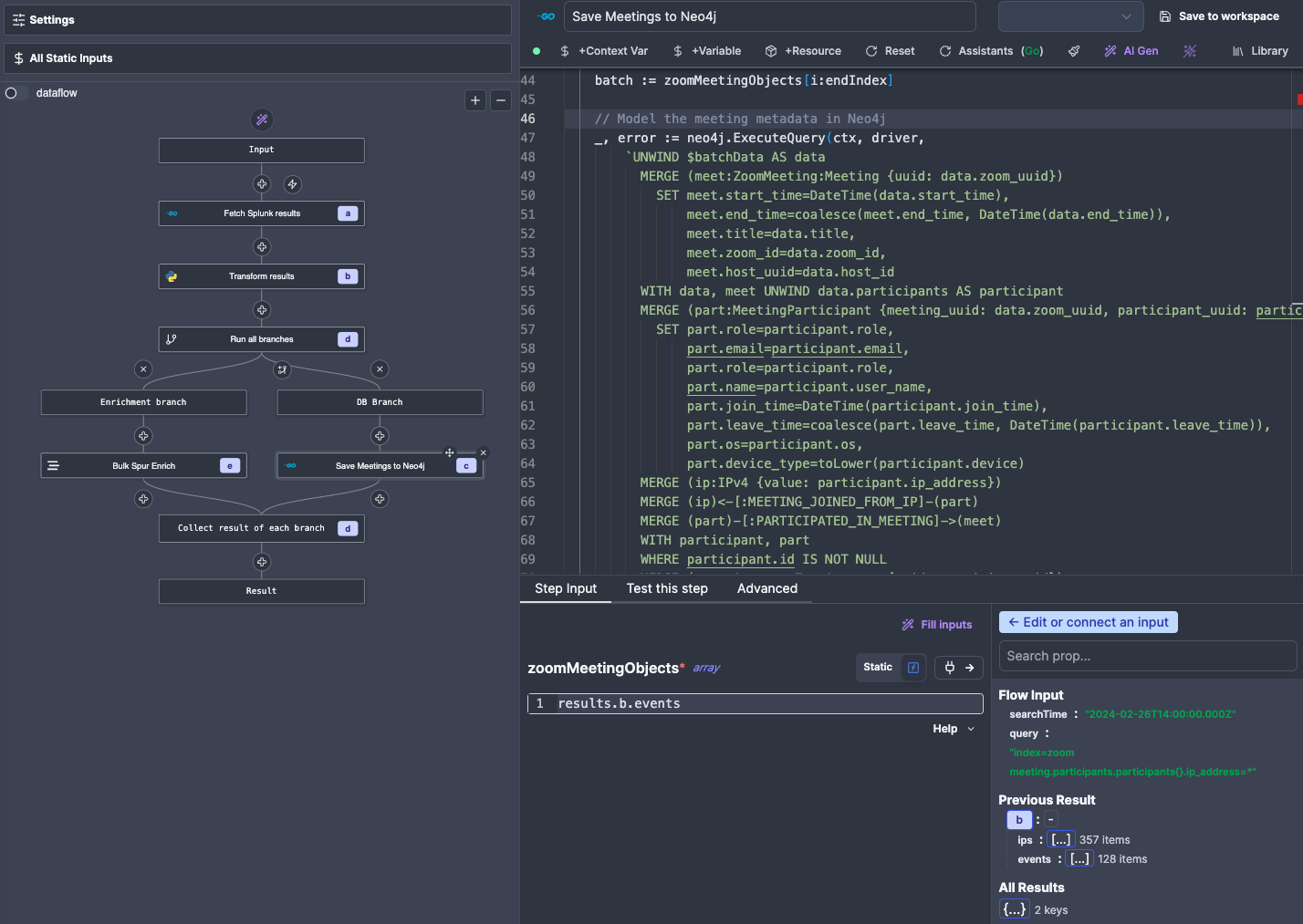The width and height of the screenshot is (1303, 924).
Task: Open the Advanced tab
Action: [x=766, y=588]
